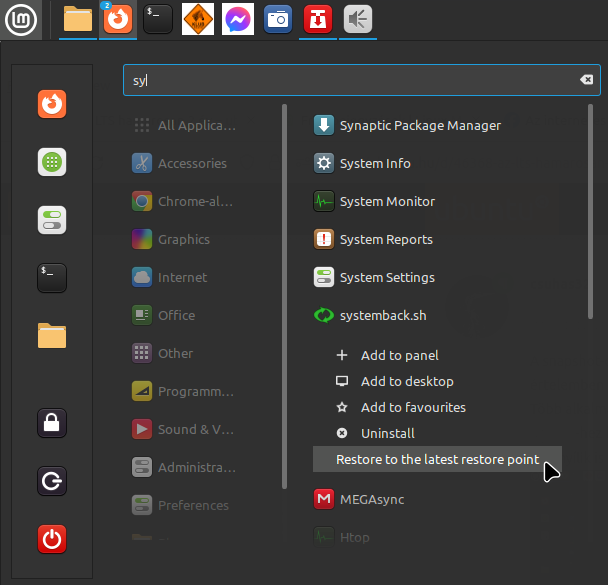Log out using the sidebar logout icon
The image size is (608, 585).
52,481
